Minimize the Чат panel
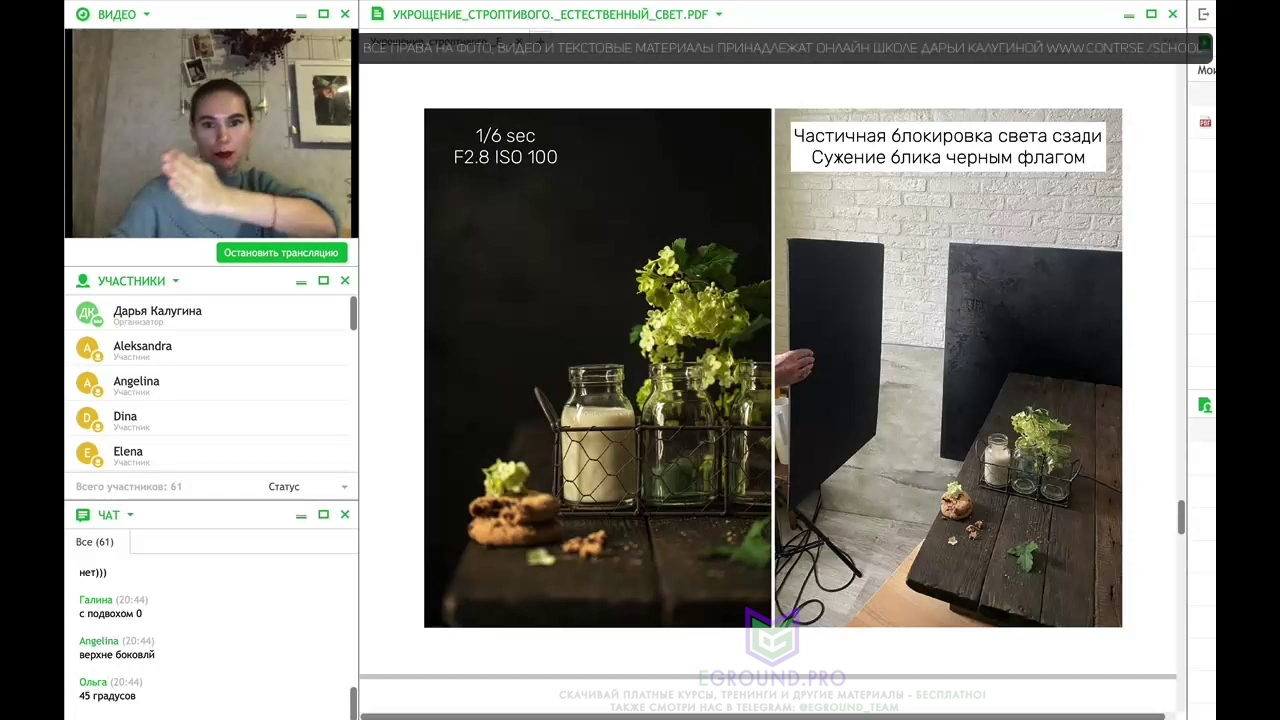Viewport: 1280px width, 720px height. click(301, 516)
